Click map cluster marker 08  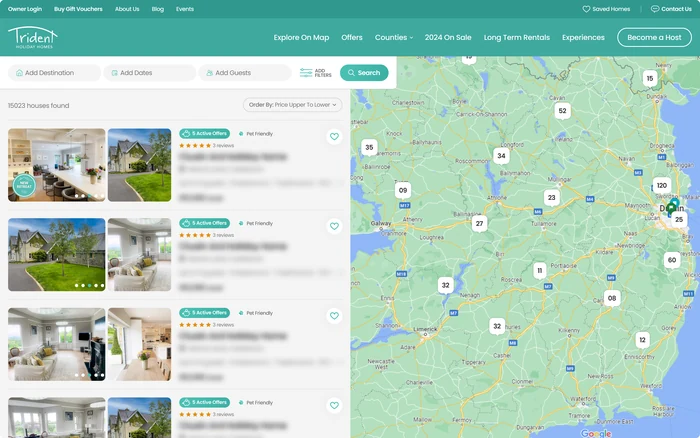(612, 298)
